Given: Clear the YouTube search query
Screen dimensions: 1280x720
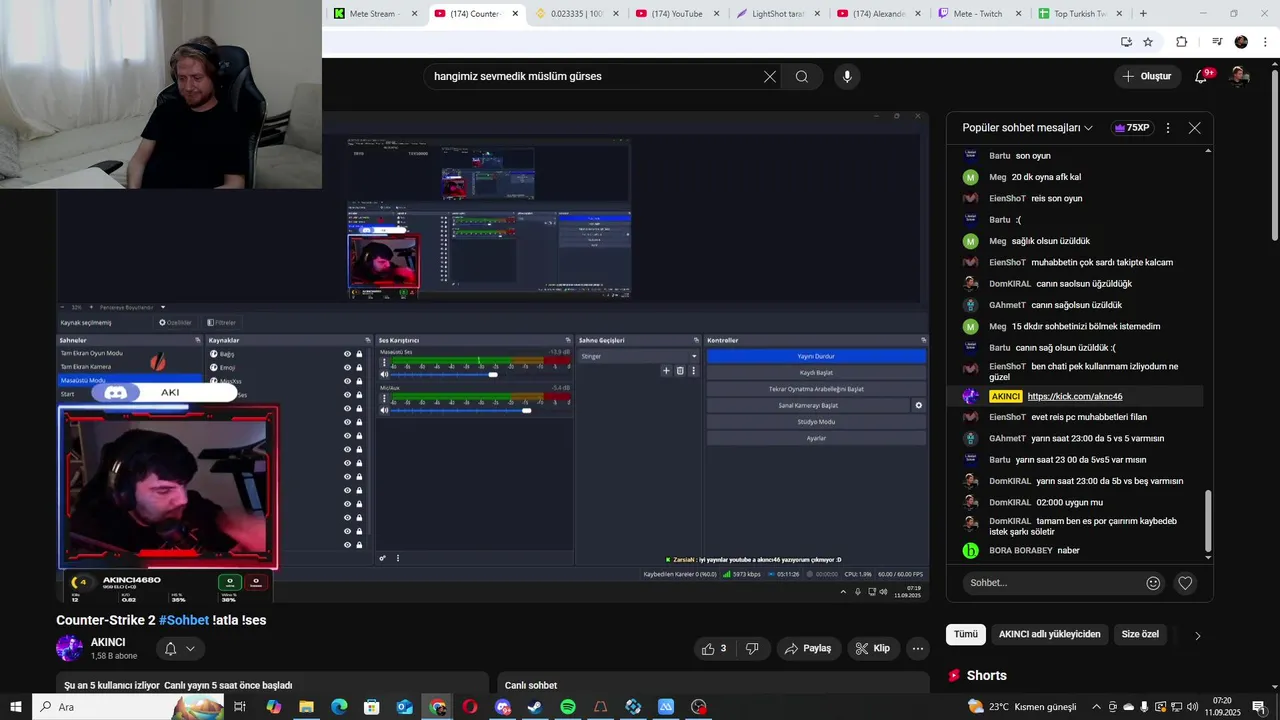Looking at the screenshot, I should click(769, 77).
